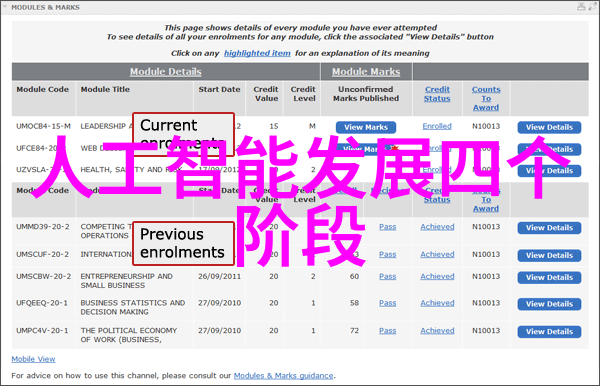This screenshot has height=386, width=600.
Task: Select module code UMMD39-20-2 text
Action: coord(42,227)
